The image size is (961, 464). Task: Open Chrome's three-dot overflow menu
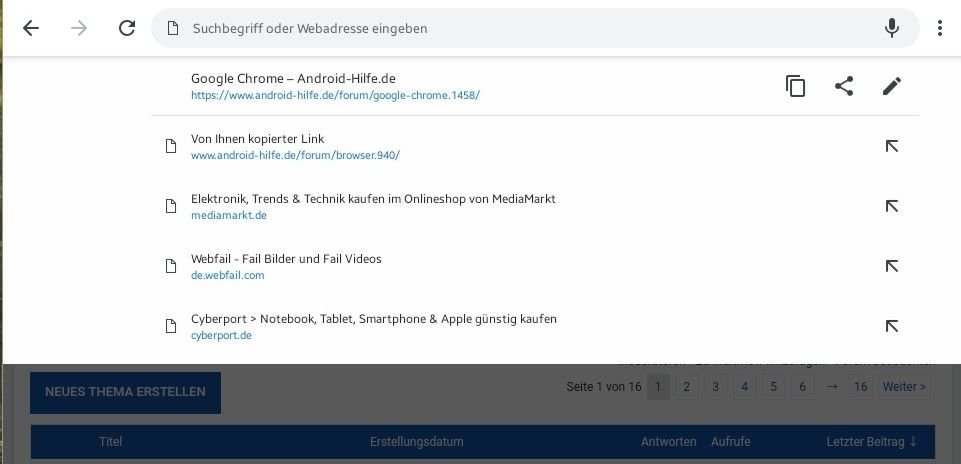pos(940,28)
